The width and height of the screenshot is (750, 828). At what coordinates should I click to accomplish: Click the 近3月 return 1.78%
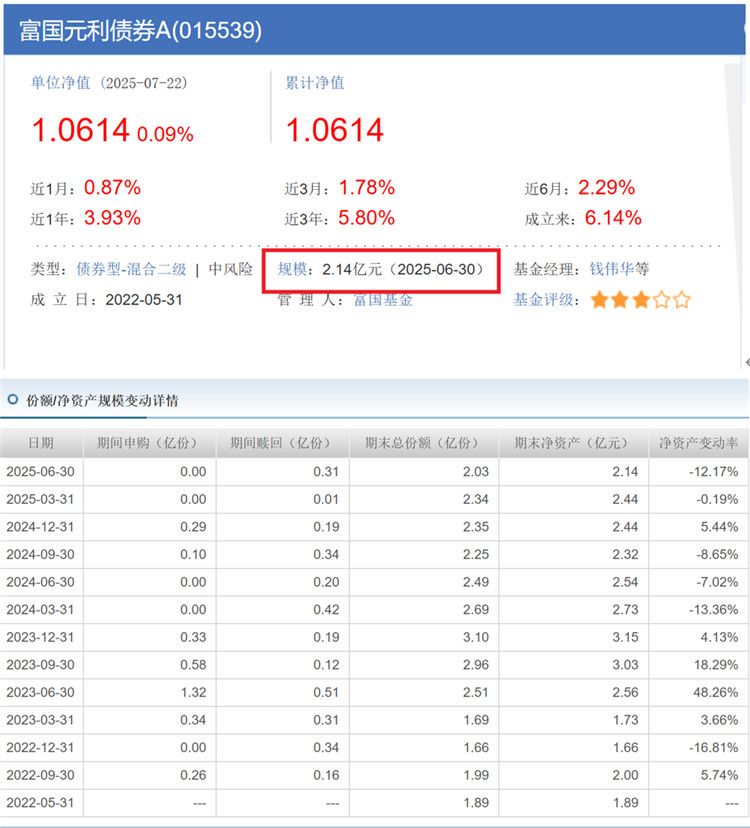[x=367, y=187]
